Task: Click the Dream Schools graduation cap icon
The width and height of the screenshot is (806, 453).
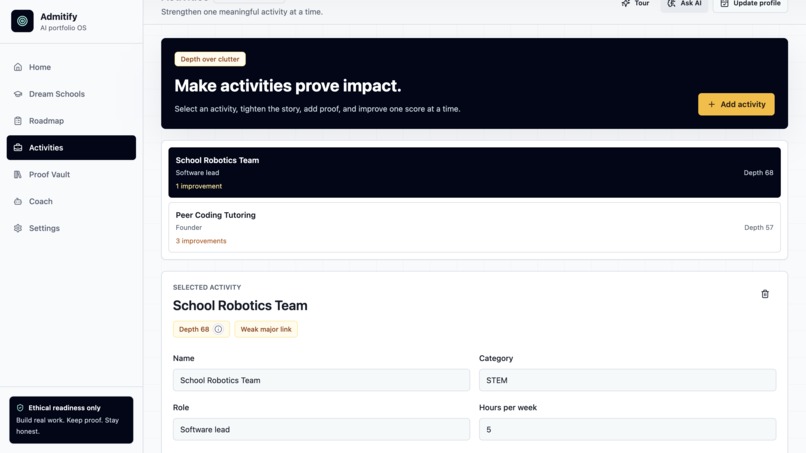Action: click(x=18, y=94)
